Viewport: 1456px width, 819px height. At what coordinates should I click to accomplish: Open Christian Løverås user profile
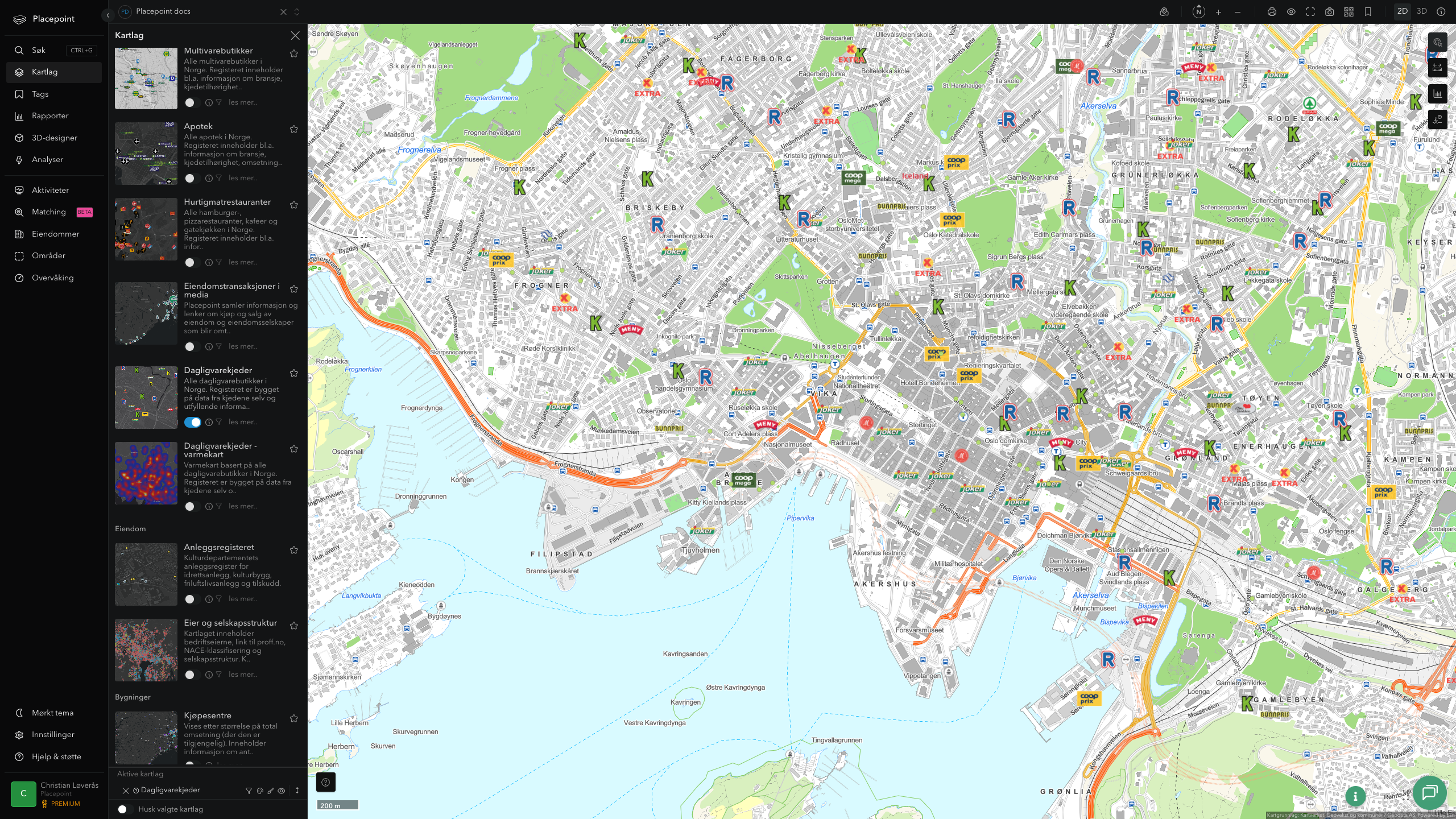[x=55, y=794]
